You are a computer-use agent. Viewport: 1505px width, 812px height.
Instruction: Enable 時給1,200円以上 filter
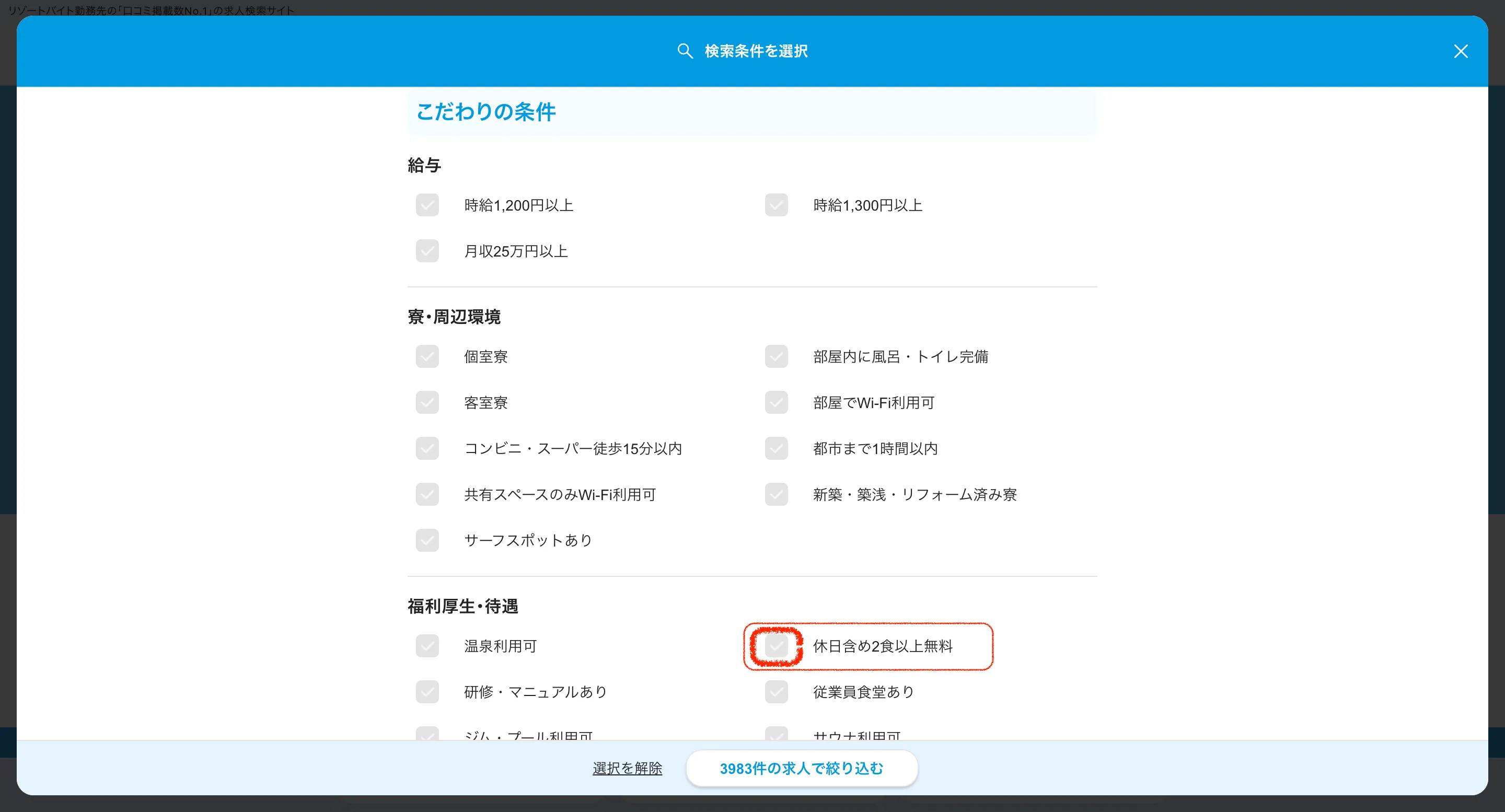[x=427, y=205]
